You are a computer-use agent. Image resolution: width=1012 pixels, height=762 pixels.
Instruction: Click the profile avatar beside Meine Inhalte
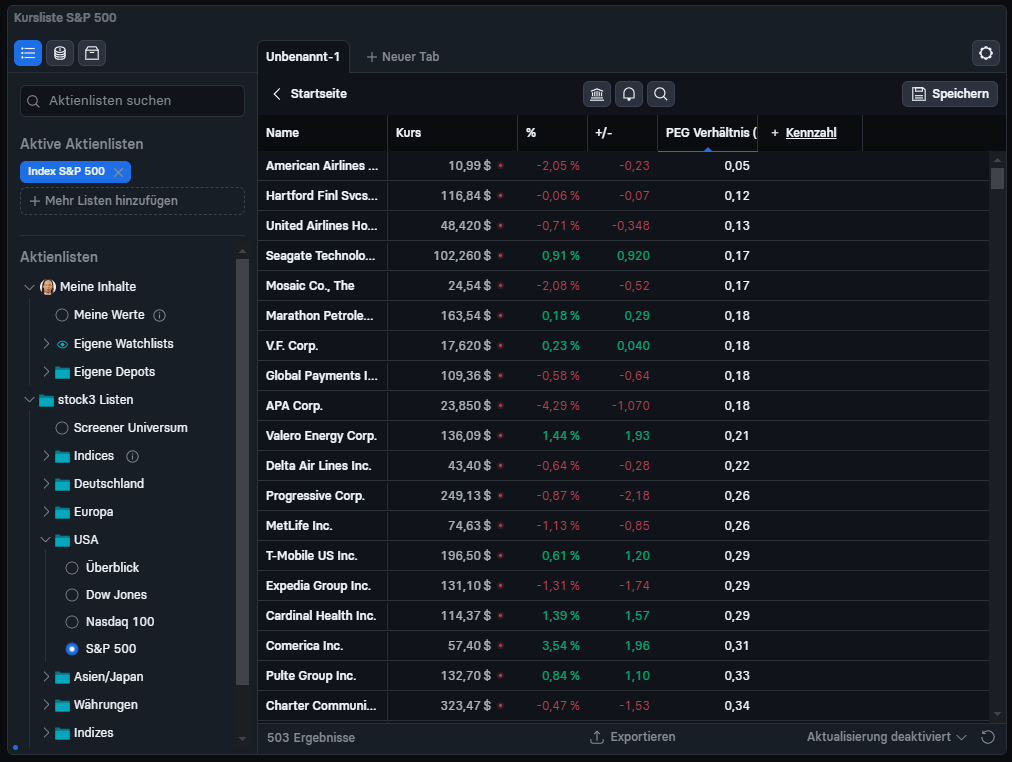pos(48,286)
